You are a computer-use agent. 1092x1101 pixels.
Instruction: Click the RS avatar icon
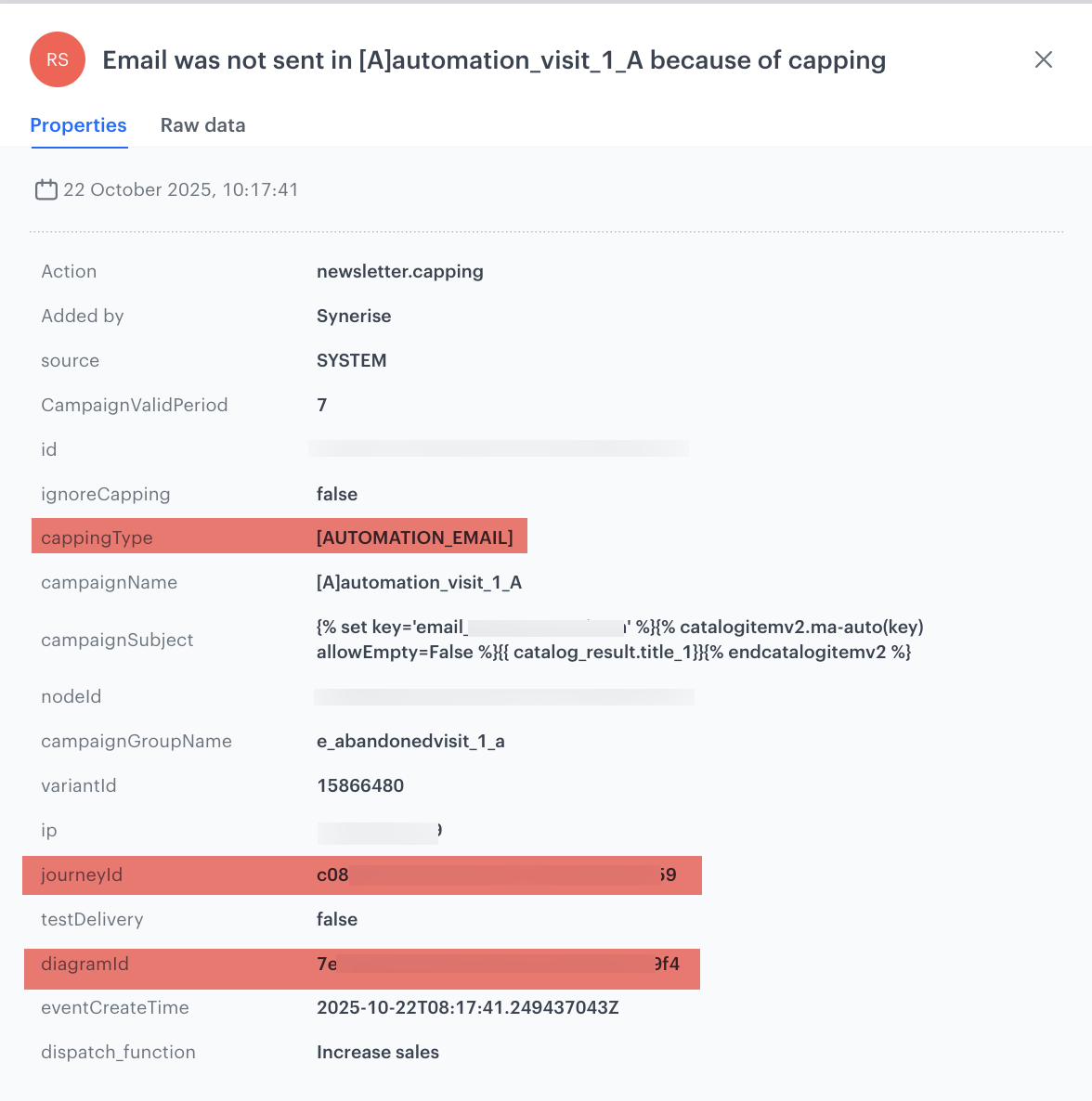point(58,59)
